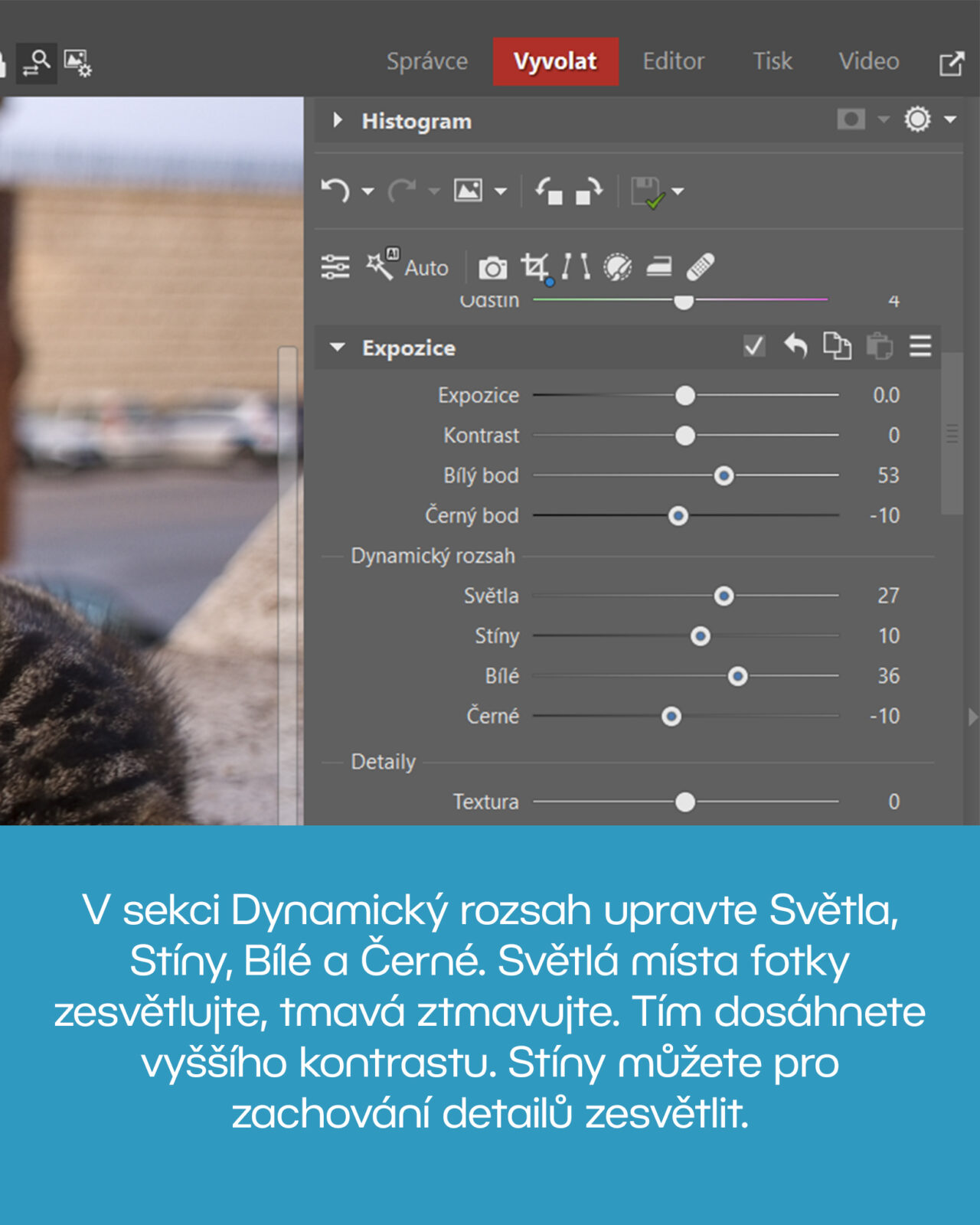Open the camera profile icon
The image size is (980, 1225).
click(492, 268)
